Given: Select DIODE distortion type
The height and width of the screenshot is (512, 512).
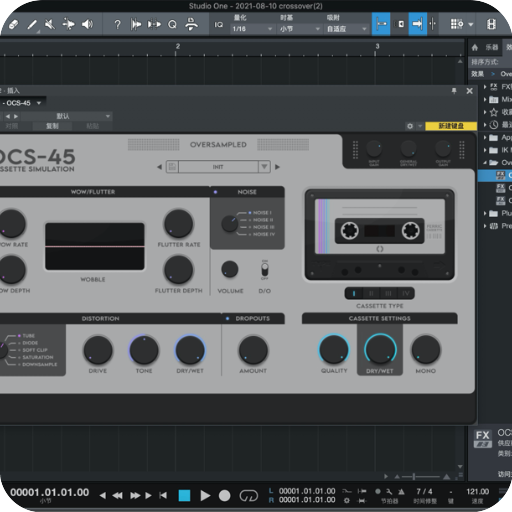Looking at the screenshot, I should (x=29, y=343).
